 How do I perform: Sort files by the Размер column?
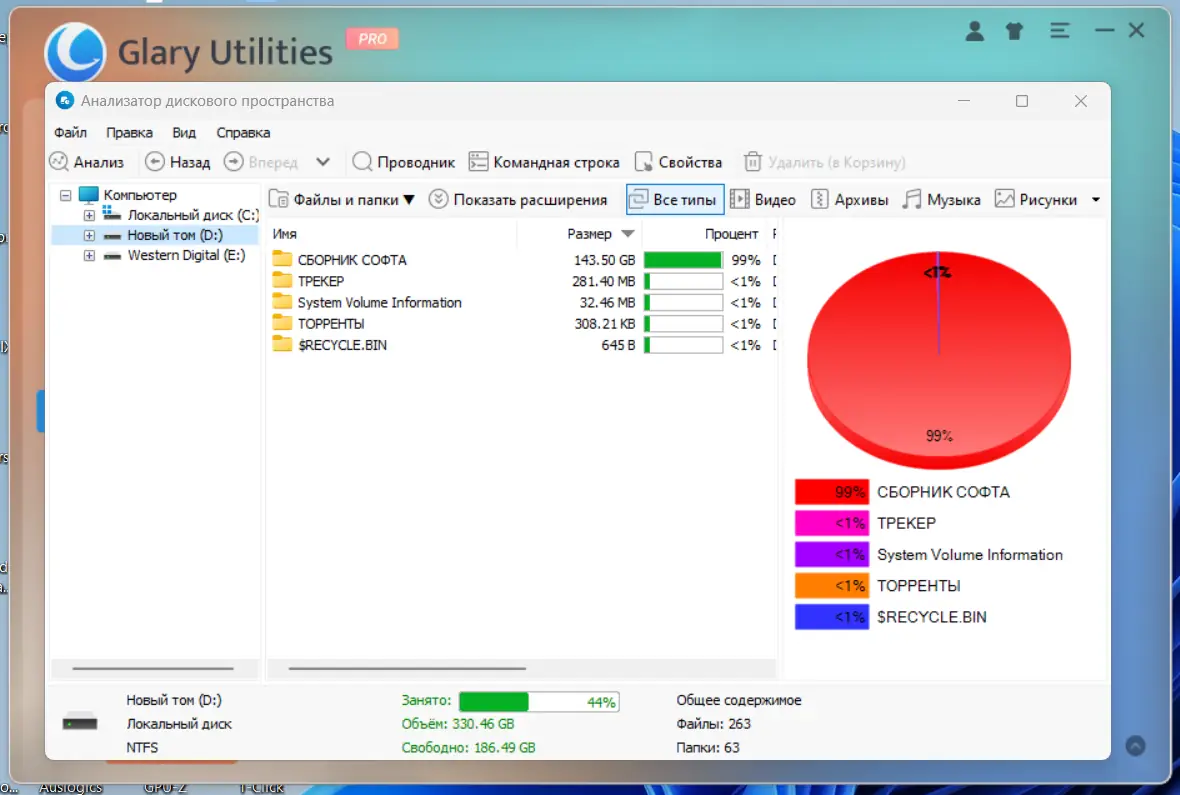click(x=590, y=233)
